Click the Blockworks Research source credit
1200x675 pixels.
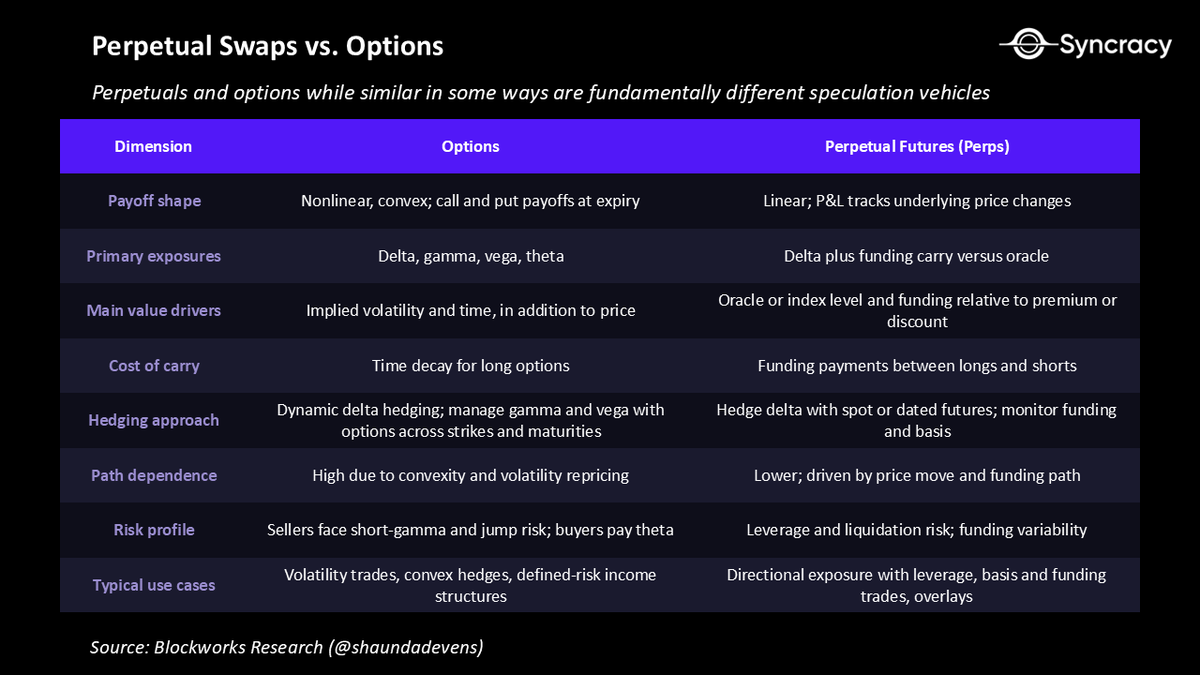point(287,647)
